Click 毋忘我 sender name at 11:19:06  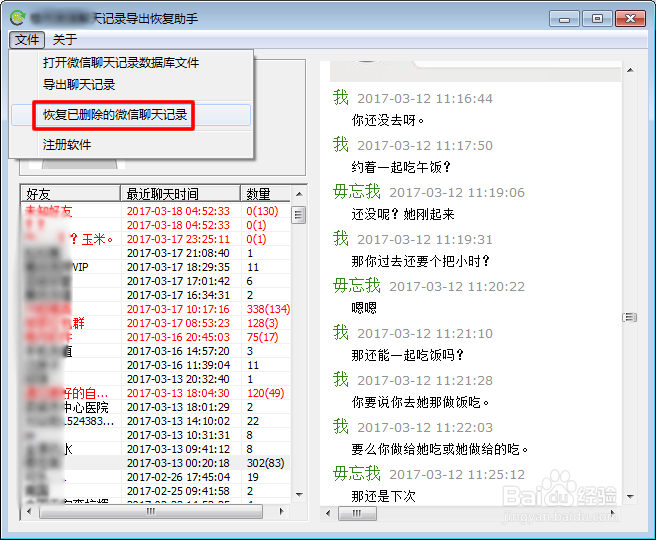(357, 192)
